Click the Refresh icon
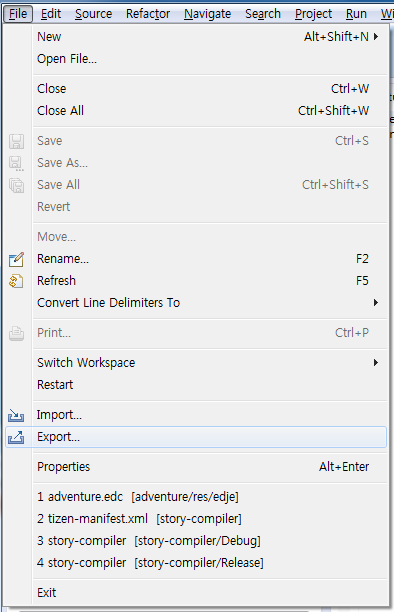This screenshot has width=394, height=612. click(16, 281)
